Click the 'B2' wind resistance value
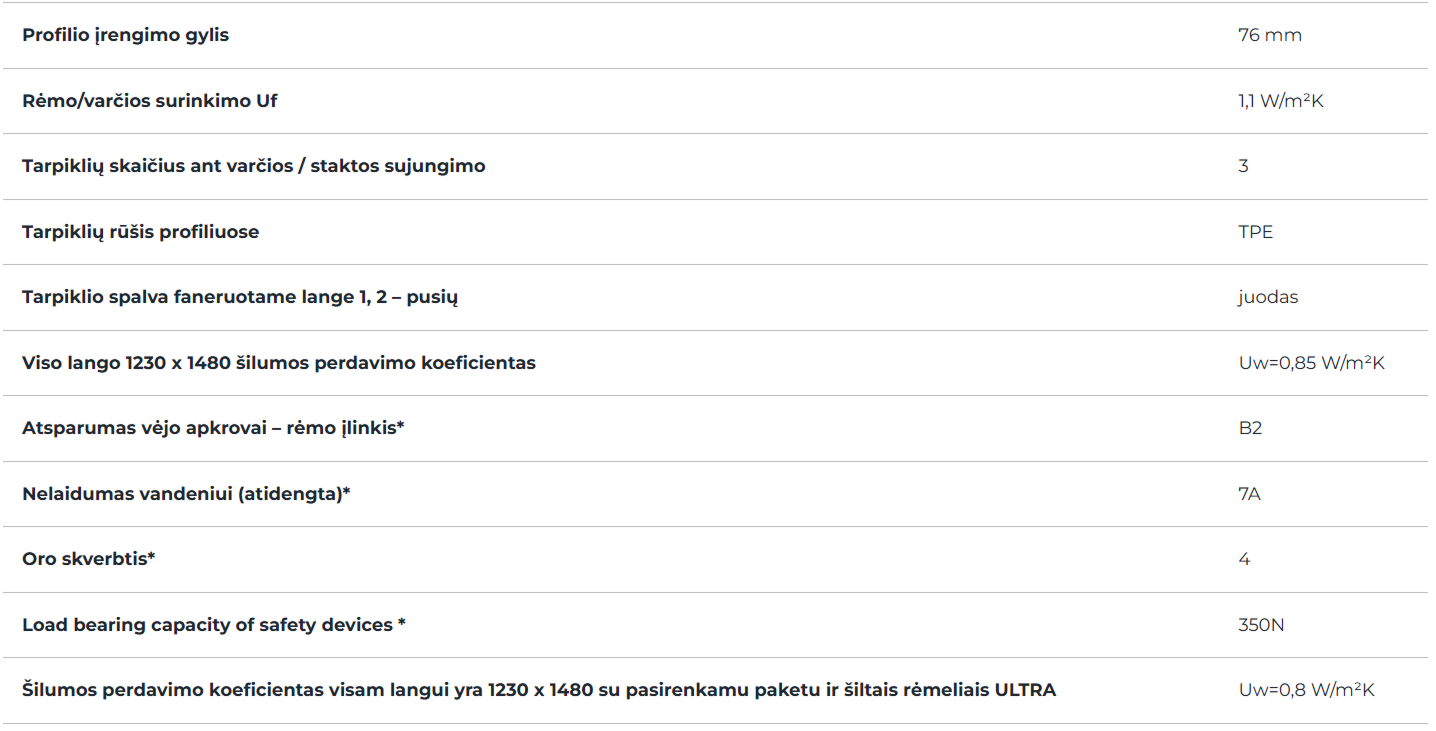The image size is (1436, 731). pyautogui.click(x=1250, y=428)
